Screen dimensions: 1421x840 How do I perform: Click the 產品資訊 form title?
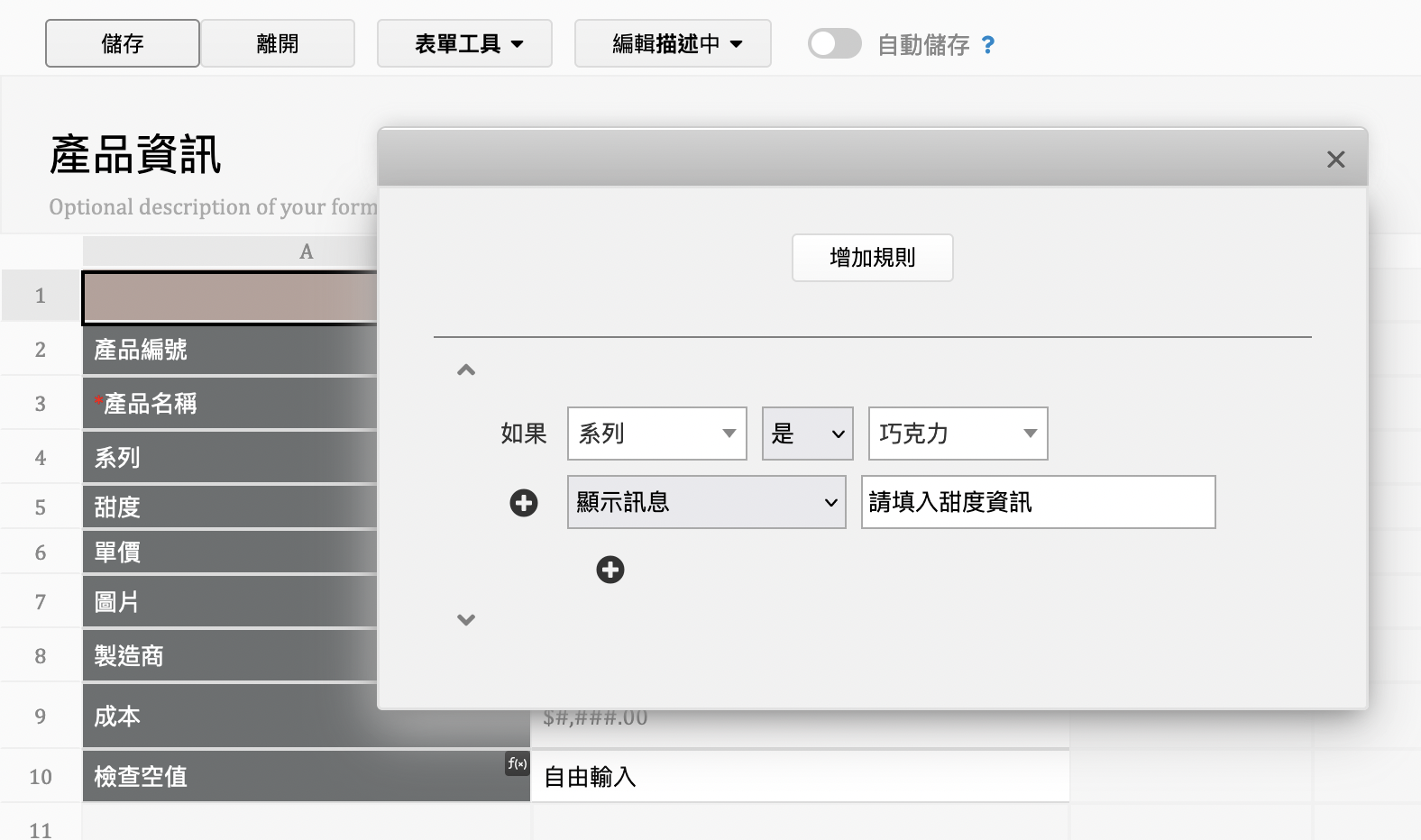pyautogui.click(x=135, y=155)
